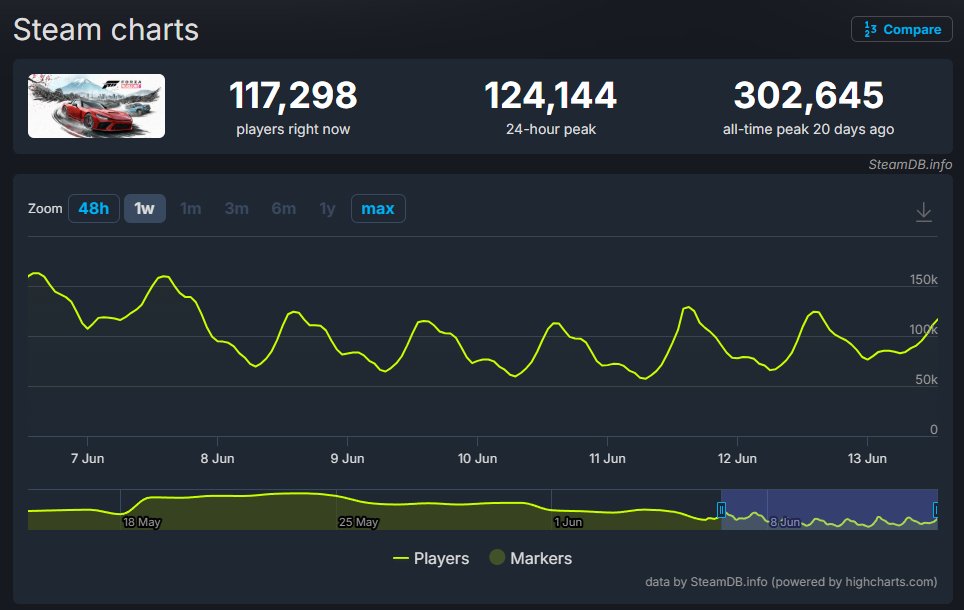This screenshot has width=964, height=610.
Task: Click the 9 Jun axis label
Action: point(347,458)
